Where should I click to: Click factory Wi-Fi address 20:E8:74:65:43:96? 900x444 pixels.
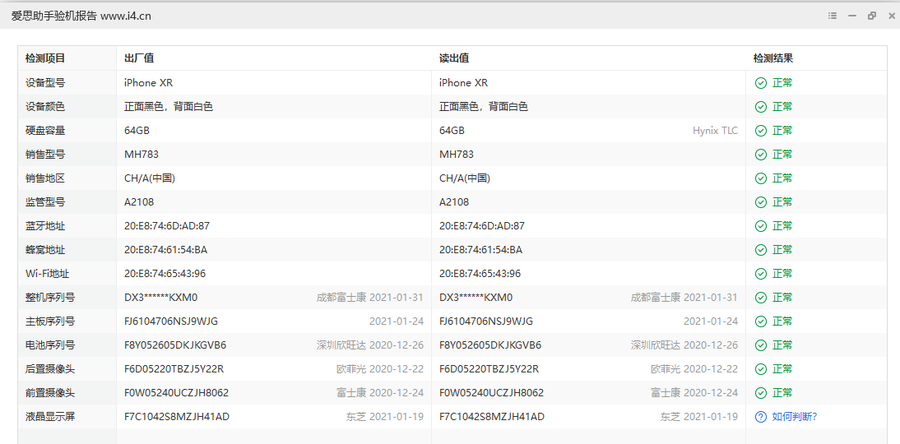(165, 274)
